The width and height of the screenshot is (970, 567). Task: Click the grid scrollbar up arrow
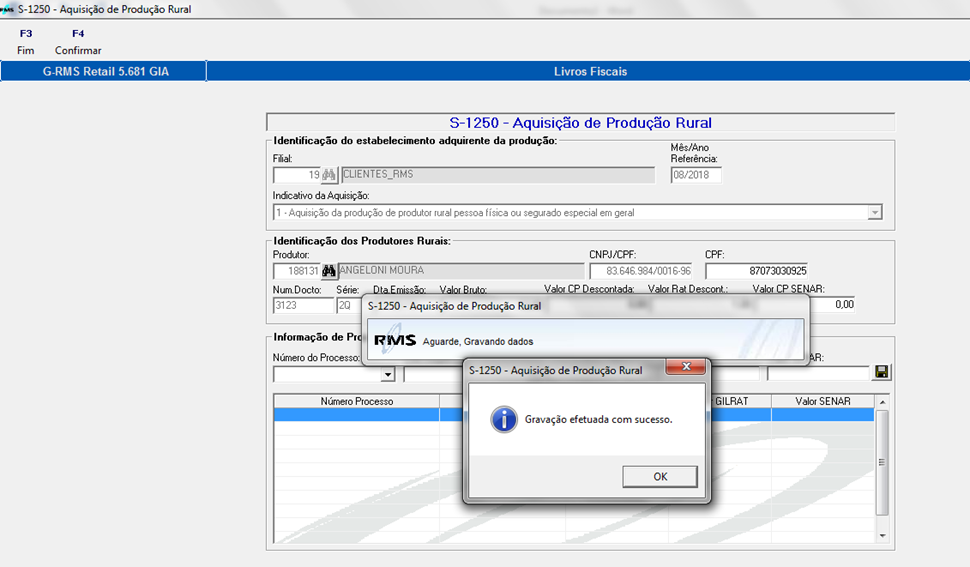[883, 402]
